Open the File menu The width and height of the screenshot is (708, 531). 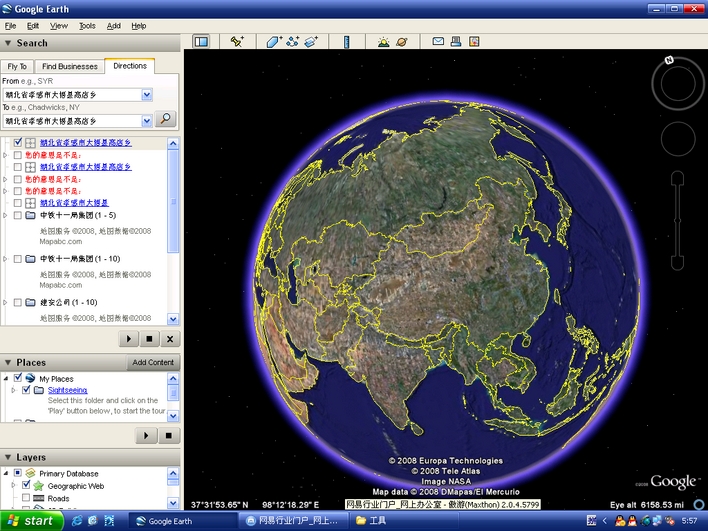10,26
